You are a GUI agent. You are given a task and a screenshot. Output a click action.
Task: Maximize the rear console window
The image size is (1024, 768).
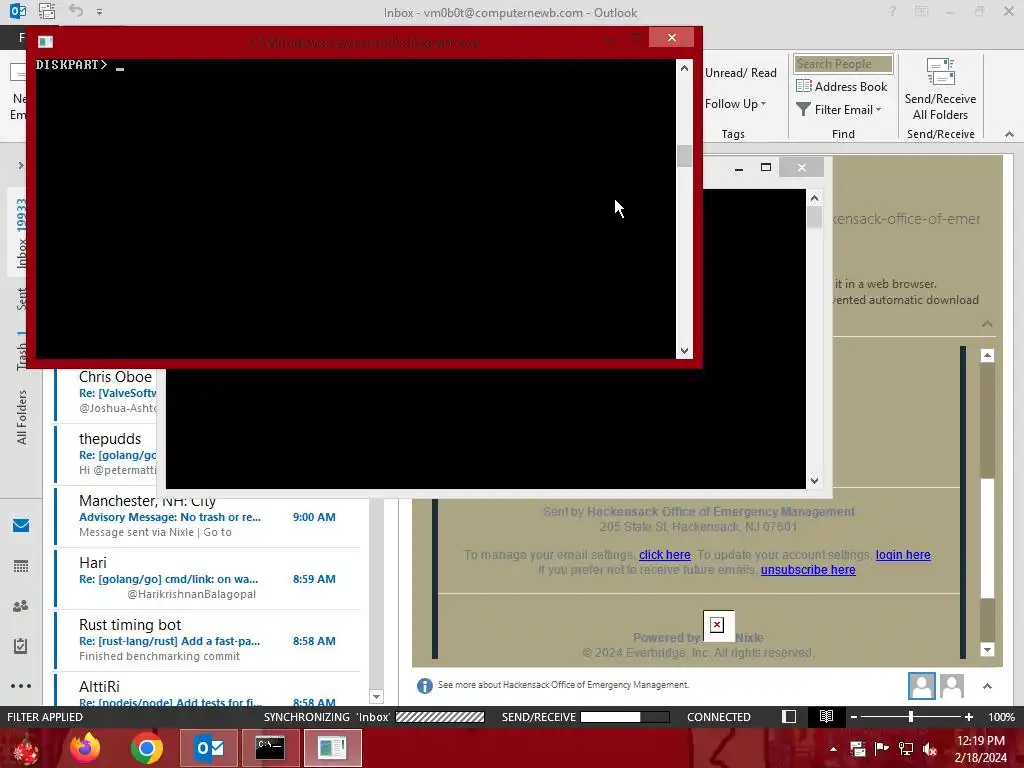pos(766,168)
